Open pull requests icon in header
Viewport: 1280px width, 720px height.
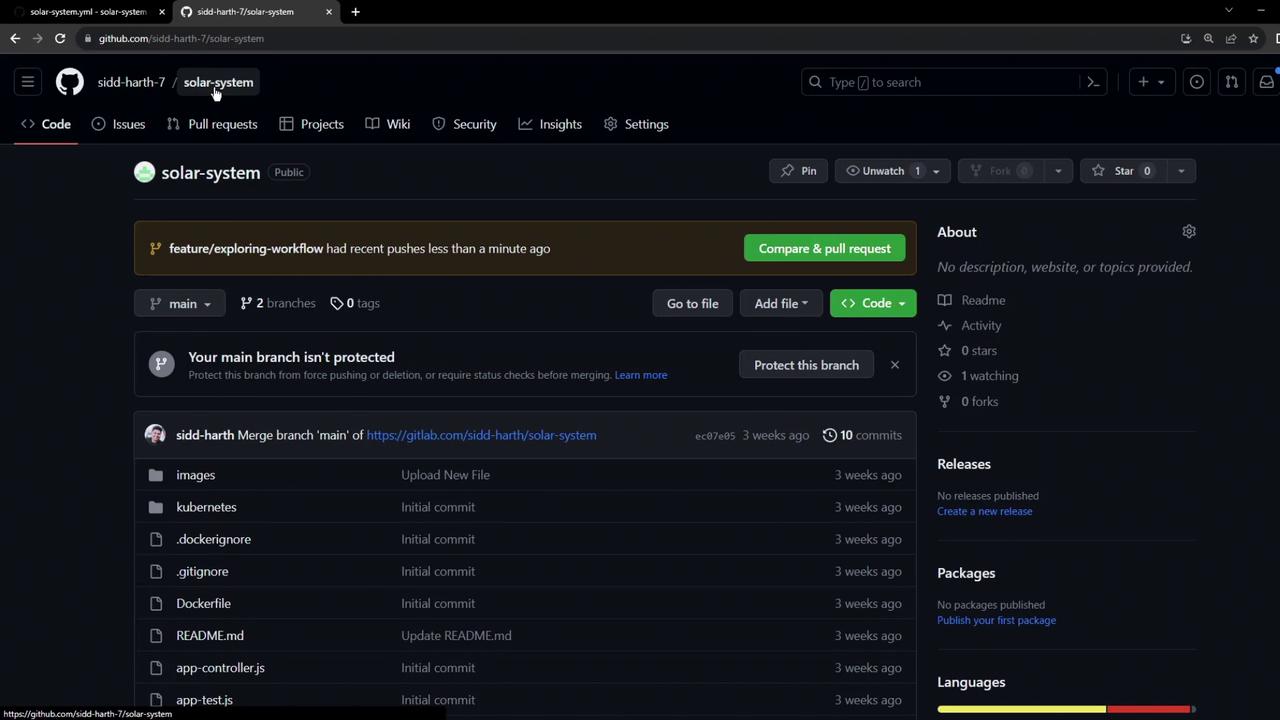coord(1232,82)
